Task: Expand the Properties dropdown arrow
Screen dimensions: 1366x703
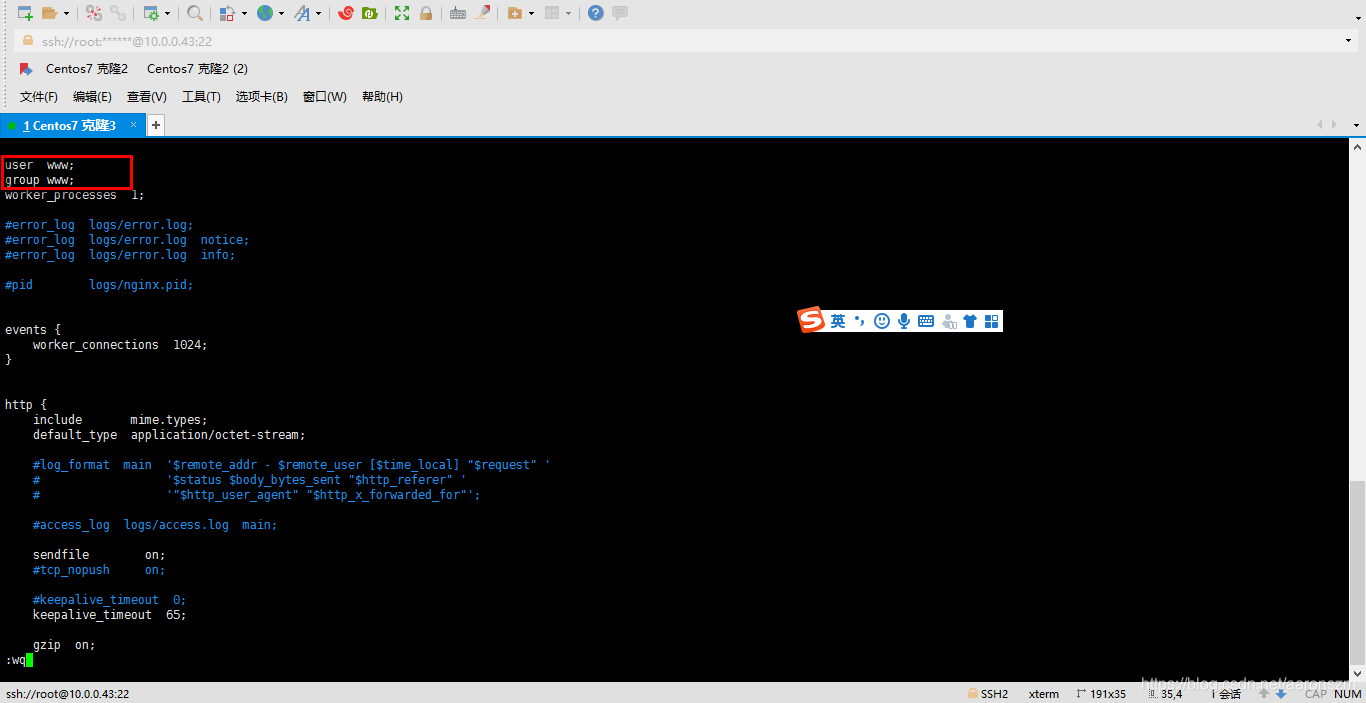Action: pyautogui.click(x=167, y=14)
